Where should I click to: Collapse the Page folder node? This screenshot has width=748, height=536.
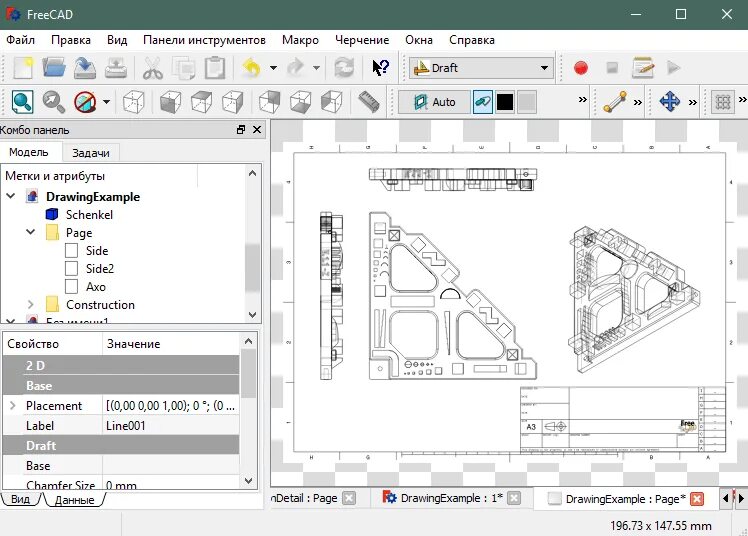[x=31, y=232]
